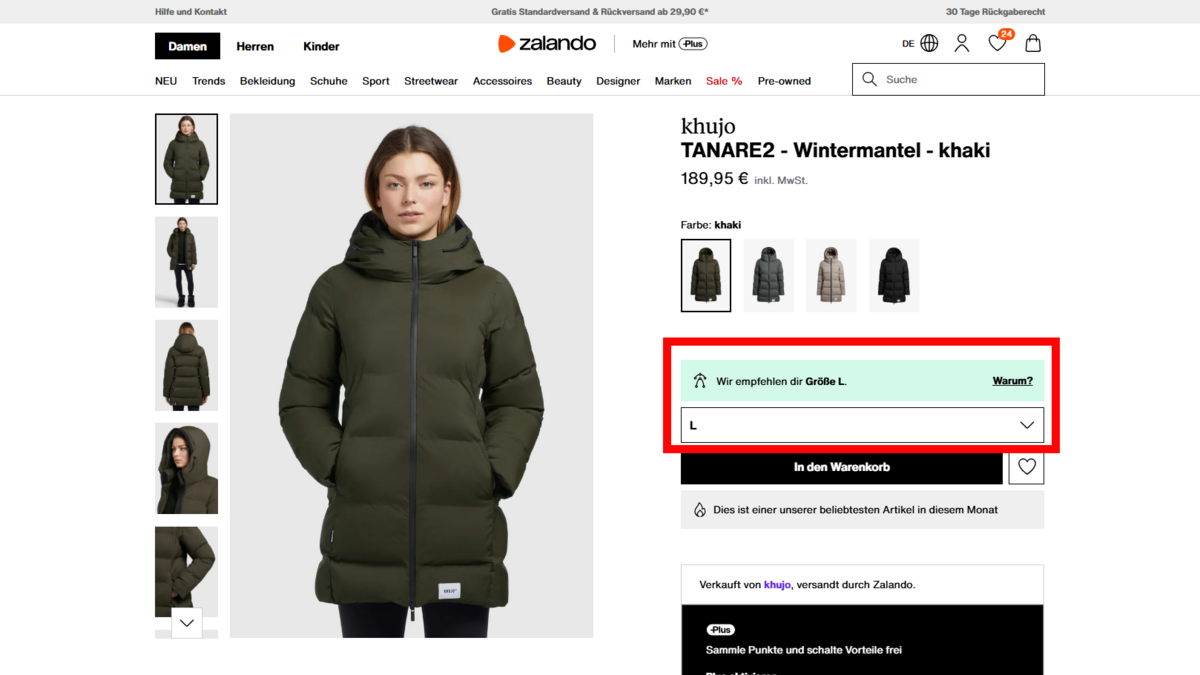Click the search magnifier icon

pos(869,79)
